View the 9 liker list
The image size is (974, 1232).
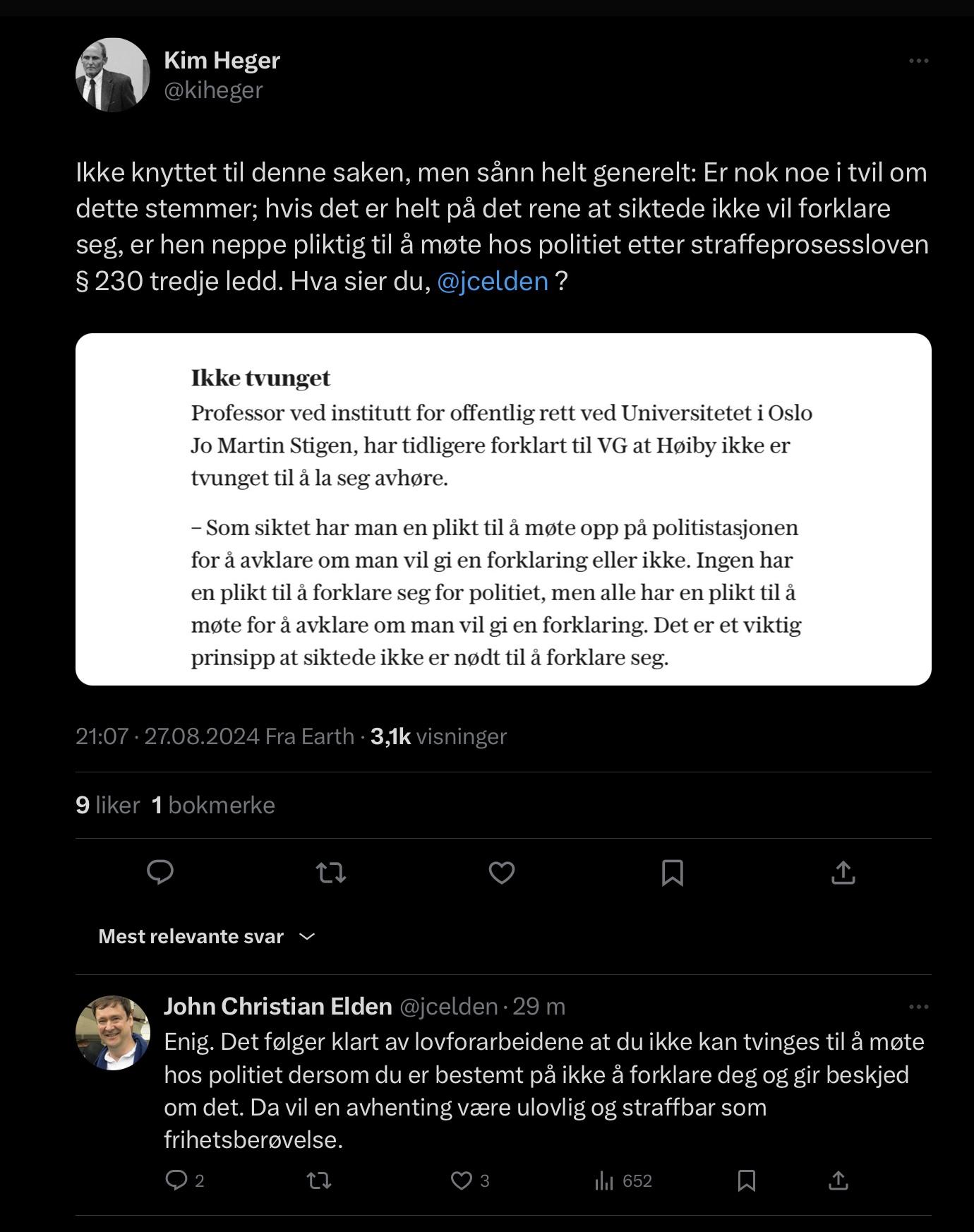pyautogui.click(x=107, y=805)
